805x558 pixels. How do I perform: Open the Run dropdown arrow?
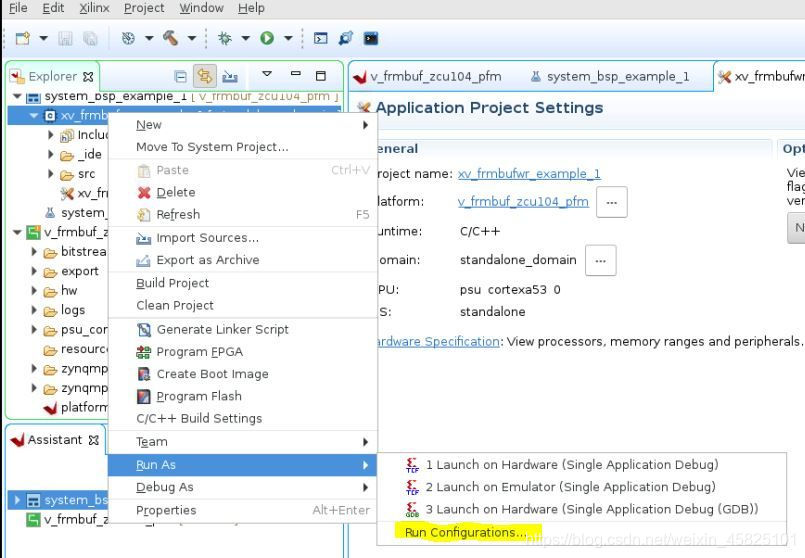click(x=288, y=39)
